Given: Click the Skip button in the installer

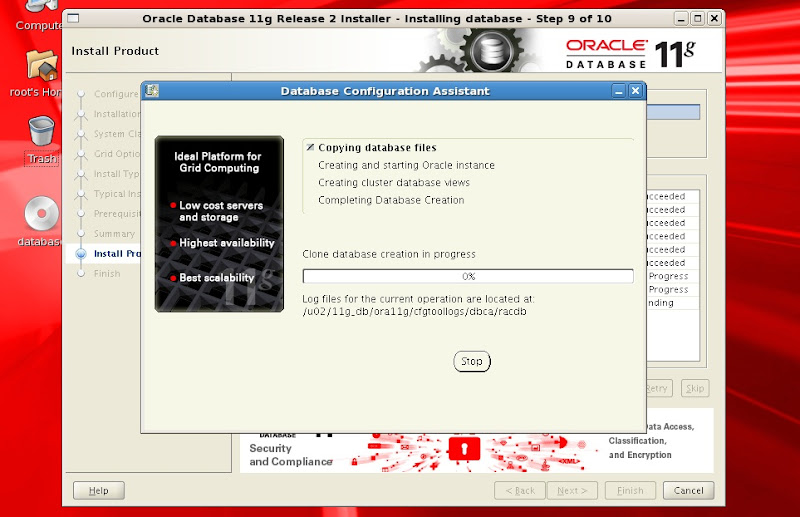Looking at the screenshot, I should 695,388.
